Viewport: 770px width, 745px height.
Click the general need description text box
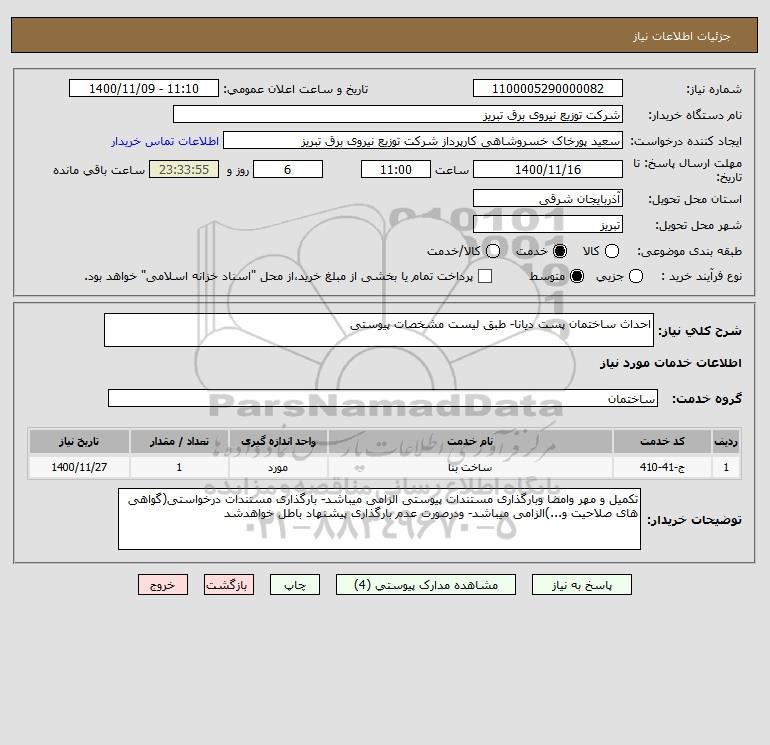pyautogui.click(x=379, y=330)
